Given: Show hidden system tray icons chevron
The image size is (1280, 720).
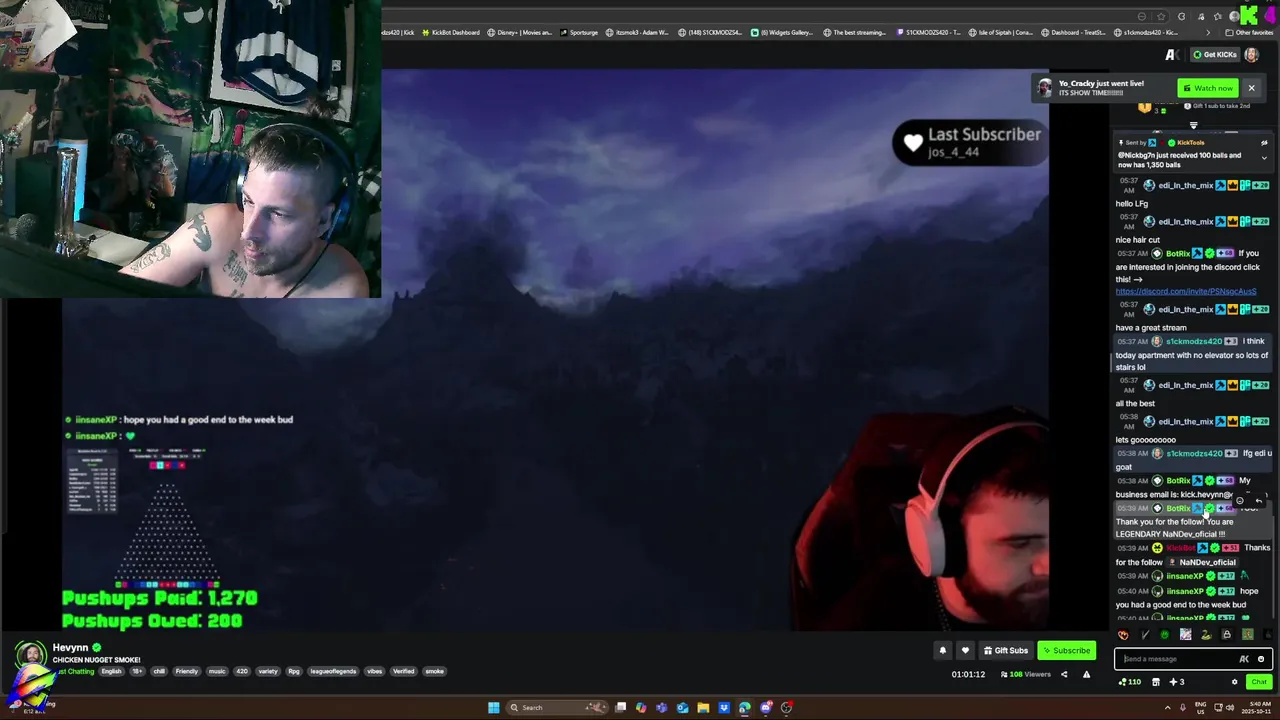Looking at the screenshot, I should click(1167, 707).
